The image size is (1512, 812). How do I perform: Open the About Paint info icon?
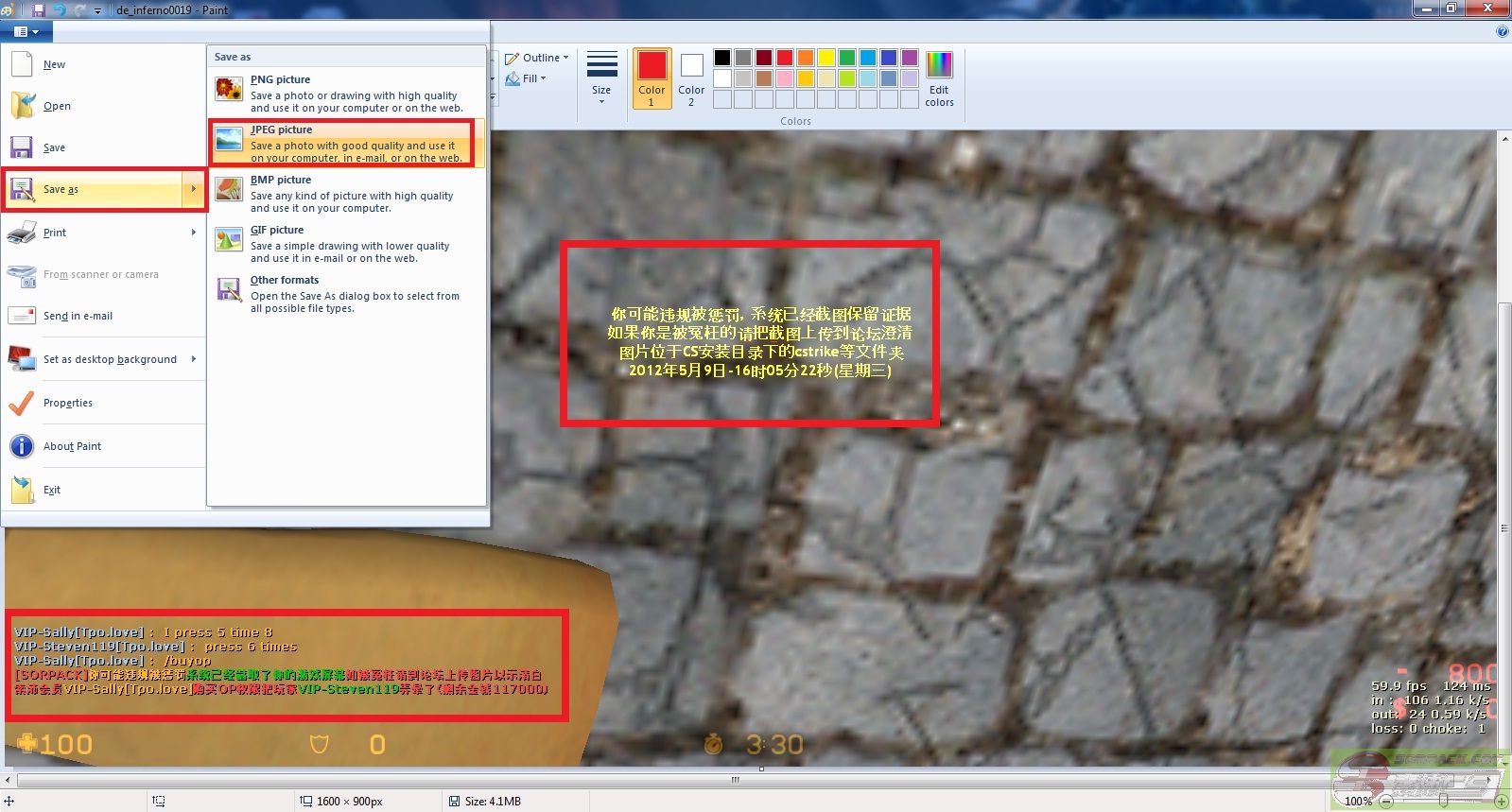pyautogui.click(x=21, y=447)
